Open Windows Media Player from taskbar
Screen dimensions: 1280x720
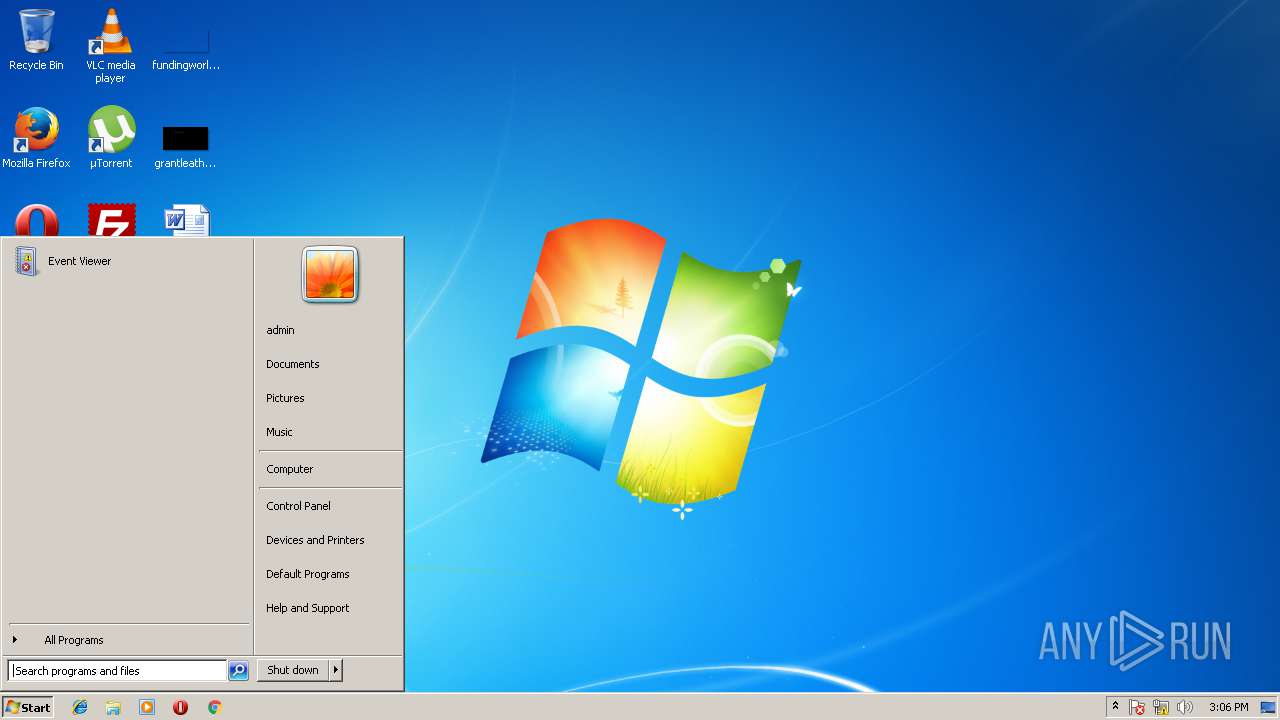click(x=147, y=707)
